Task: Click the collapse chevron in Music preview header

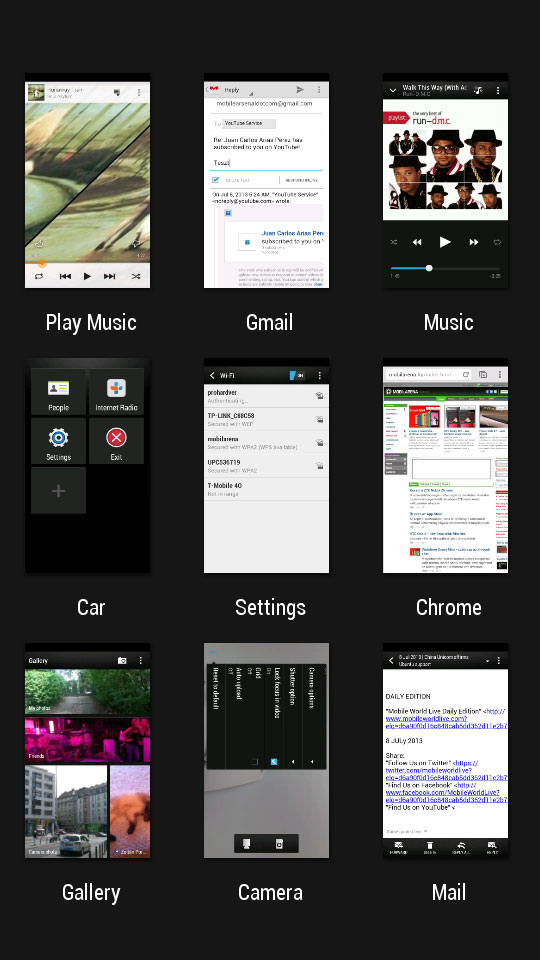Action: [x=392, y=90]
